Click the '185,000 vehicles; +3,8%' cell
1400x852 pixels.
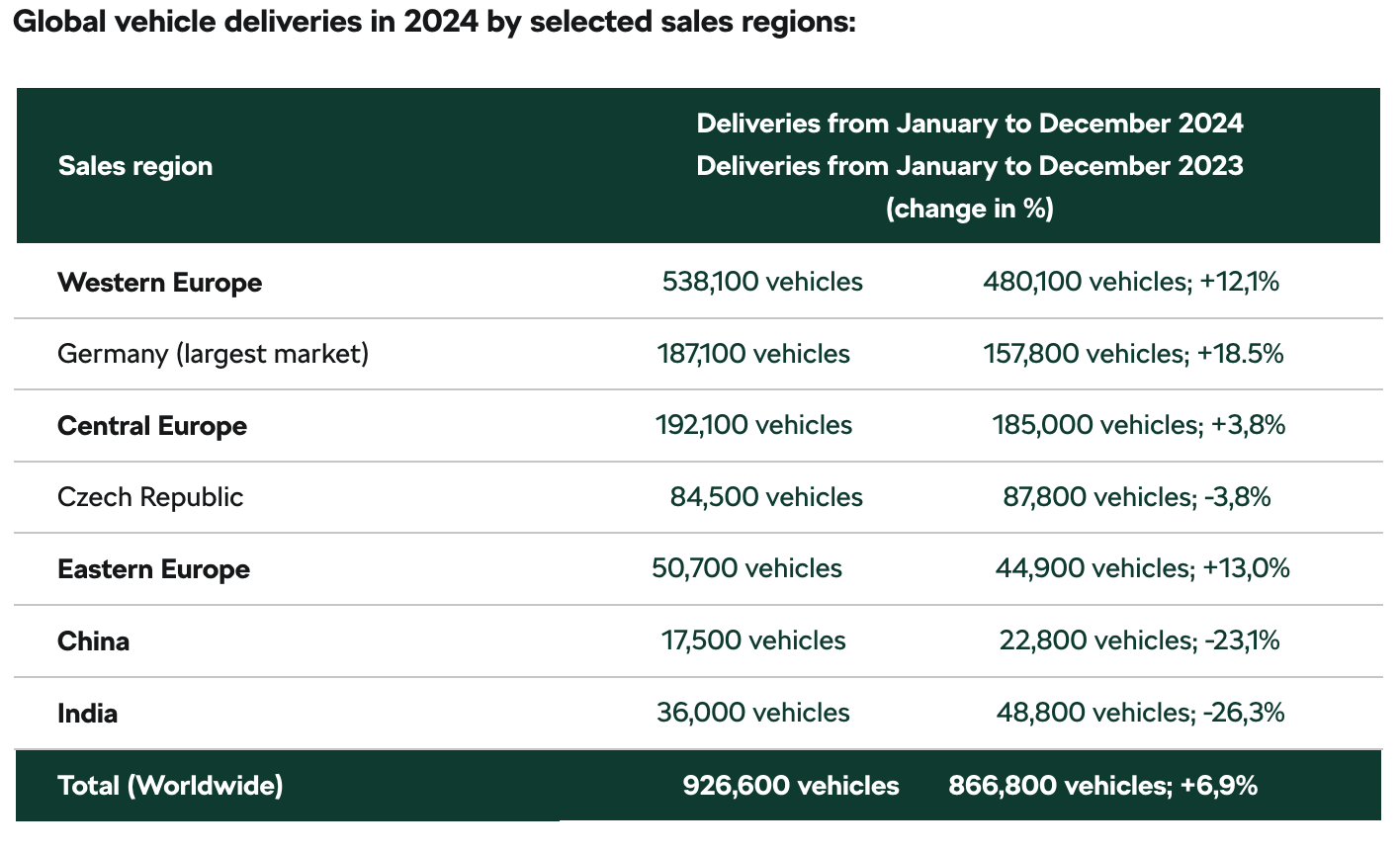point(1139,425)
